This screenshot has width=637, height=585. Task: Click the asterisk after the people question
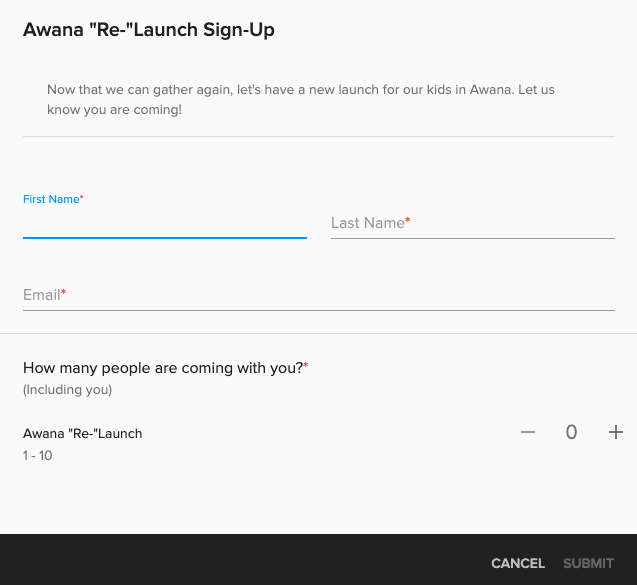tap(306, 366)
